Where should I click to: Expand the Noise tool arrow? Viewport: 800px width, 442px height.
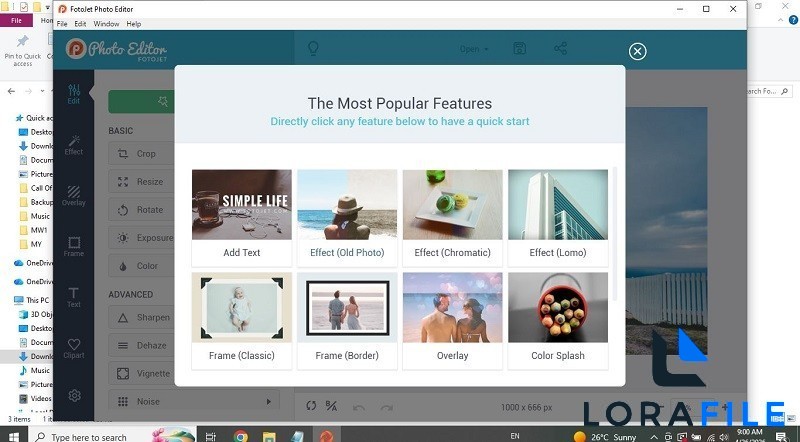pos(268,402)
